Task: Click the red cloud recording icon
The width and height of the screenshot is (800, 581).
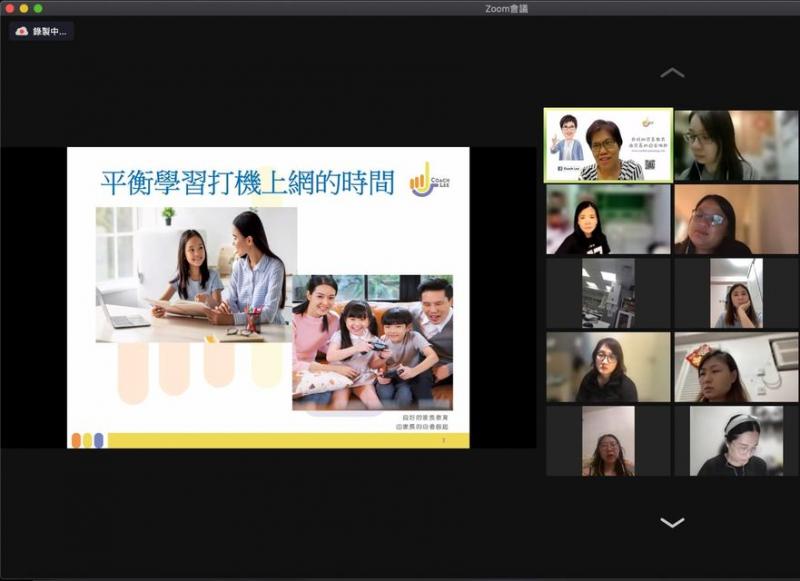Action: click(x=21, y=31)
